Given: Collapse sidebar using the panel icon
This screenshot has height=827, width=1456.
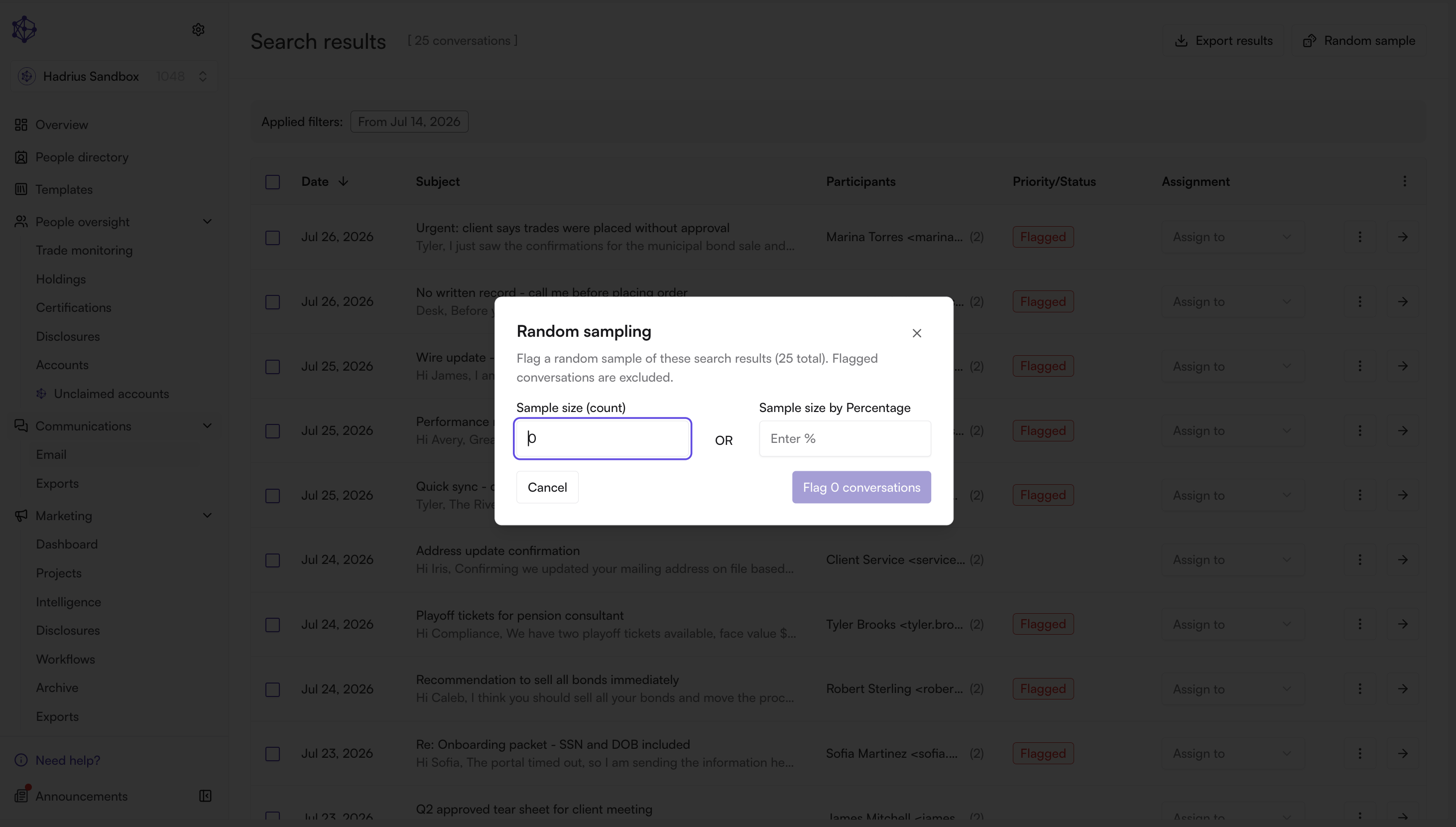Looking at the screenshot, I should [206, 796].
